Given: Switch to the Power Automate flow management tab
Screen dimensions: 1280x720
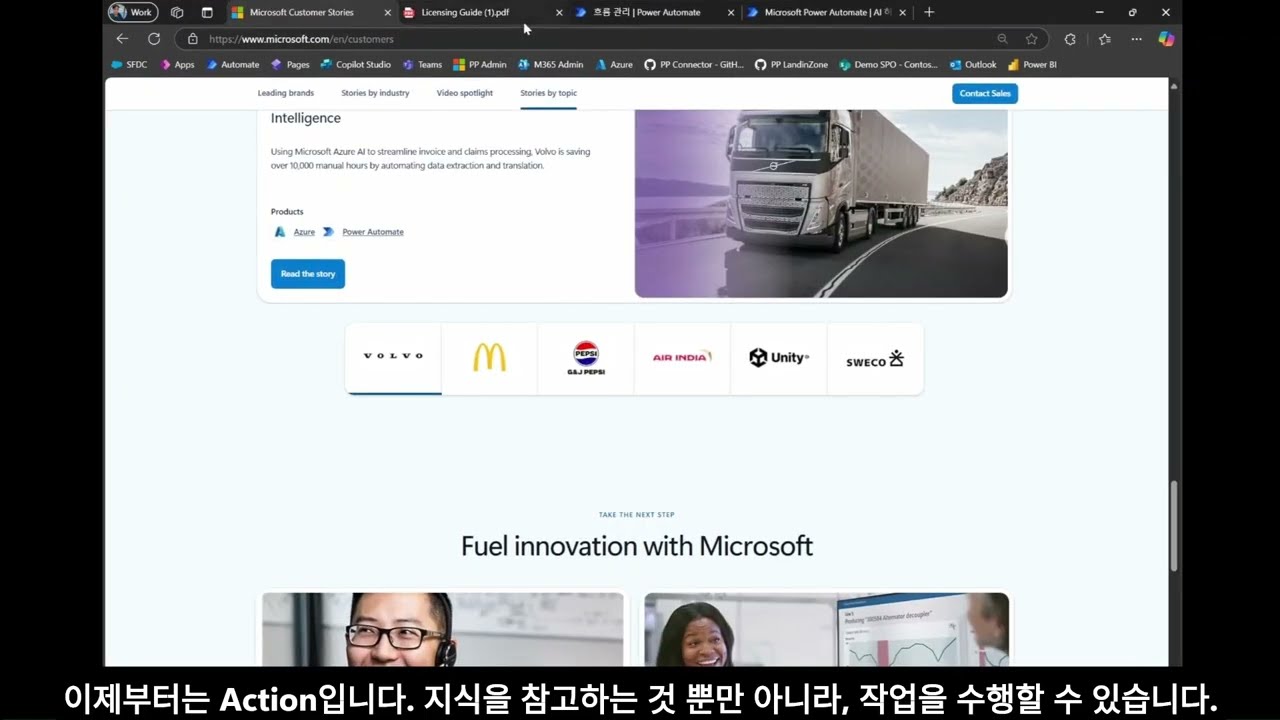Looking at the screenshot, I should tap(654, 12).
